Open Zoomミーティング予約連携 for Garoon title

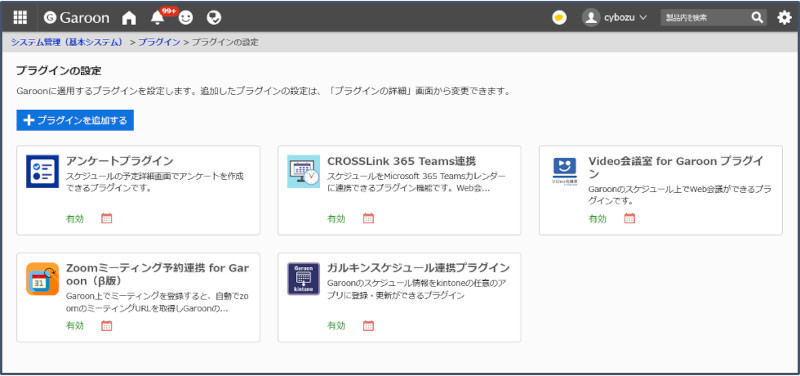tap(158, 274)
